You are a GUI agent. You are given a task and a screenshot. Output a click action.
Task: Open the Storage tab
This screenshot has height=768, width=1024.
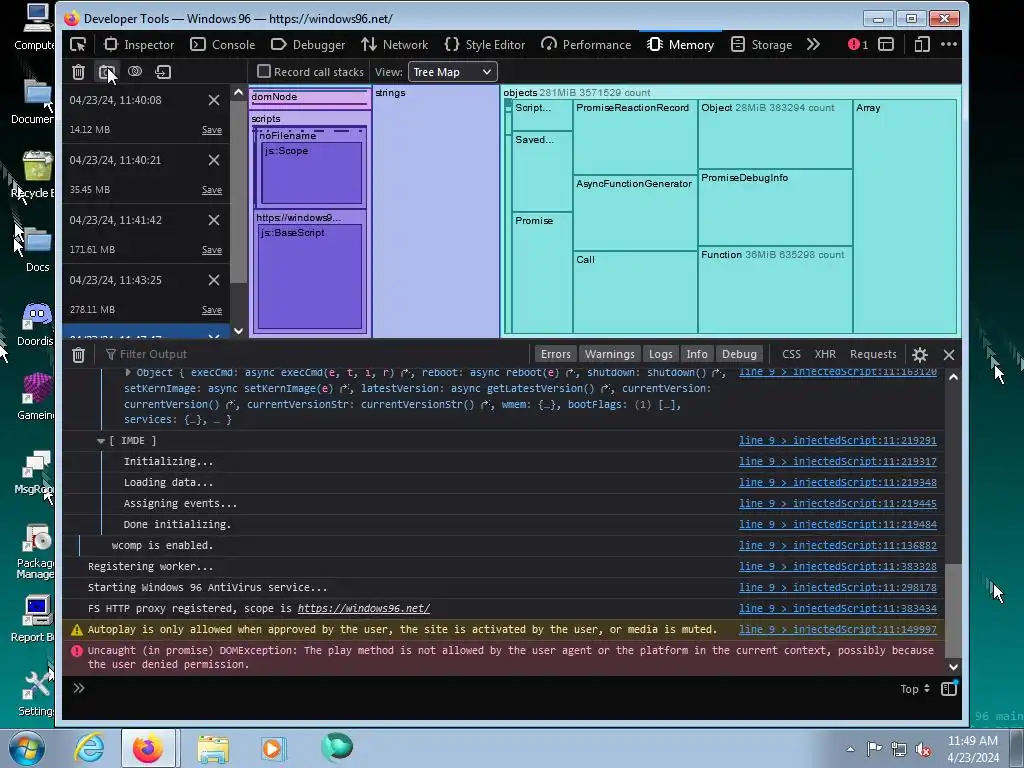point(761,44)
